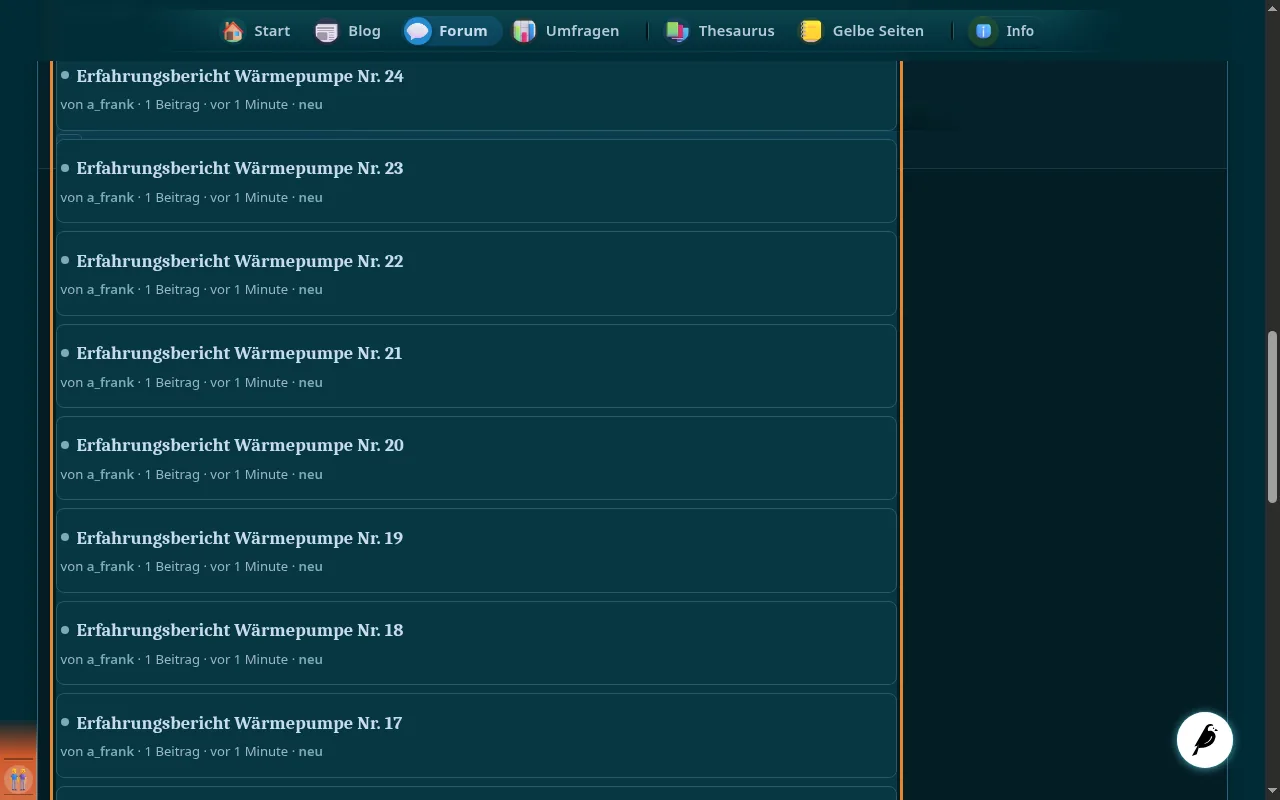
Task: Click the Thesaurus books icon
Action: tap(677, 31)
